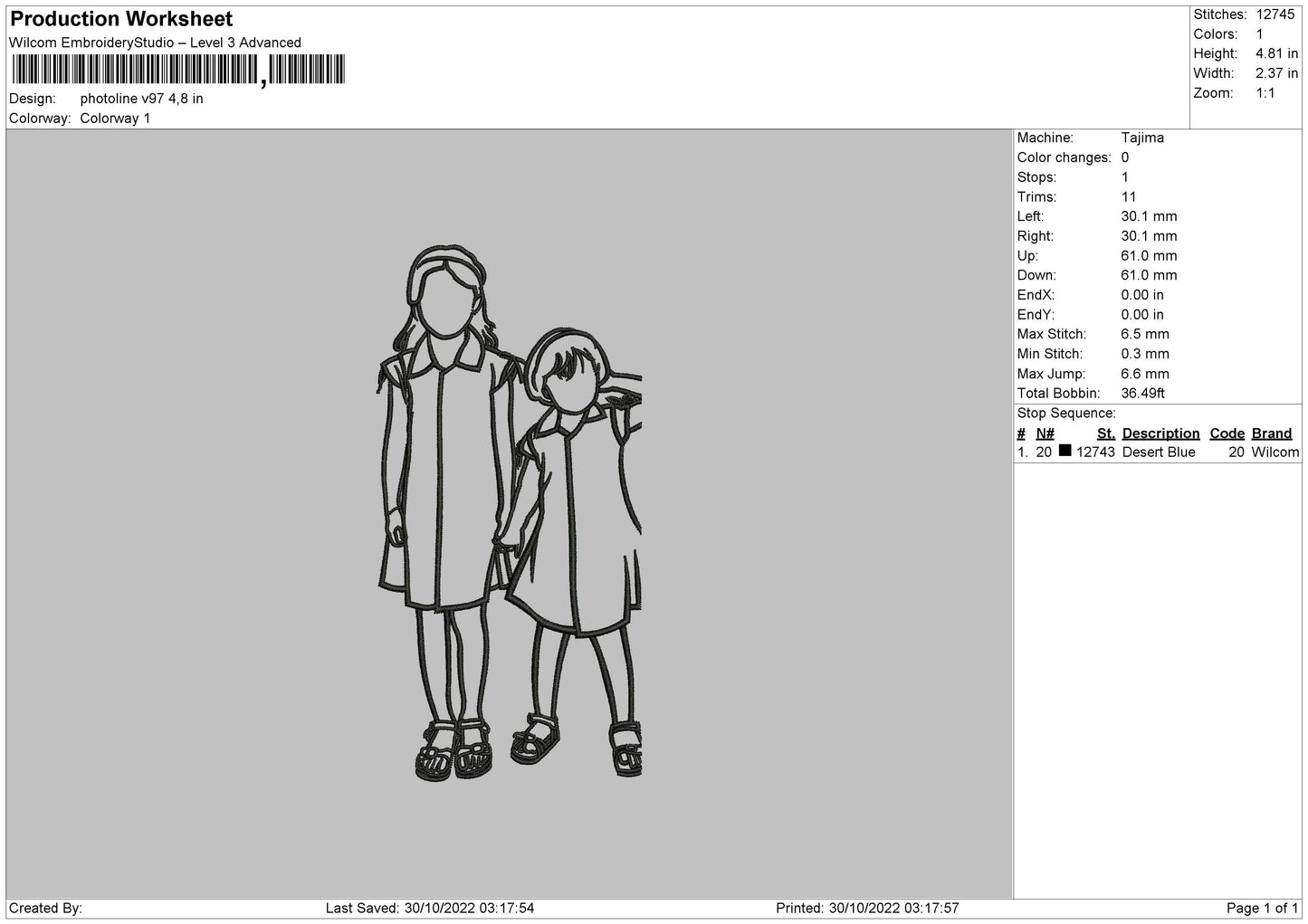
Task: Click the Zoom value 1:1
Action: click(1265, 93)
